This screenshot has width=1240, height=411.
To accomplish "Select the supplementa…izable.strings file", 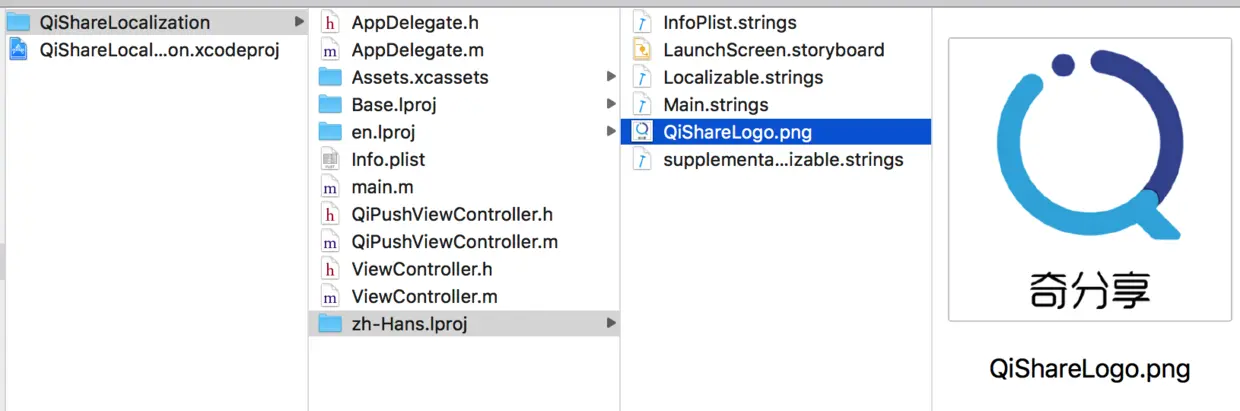I will pos(783,159).
